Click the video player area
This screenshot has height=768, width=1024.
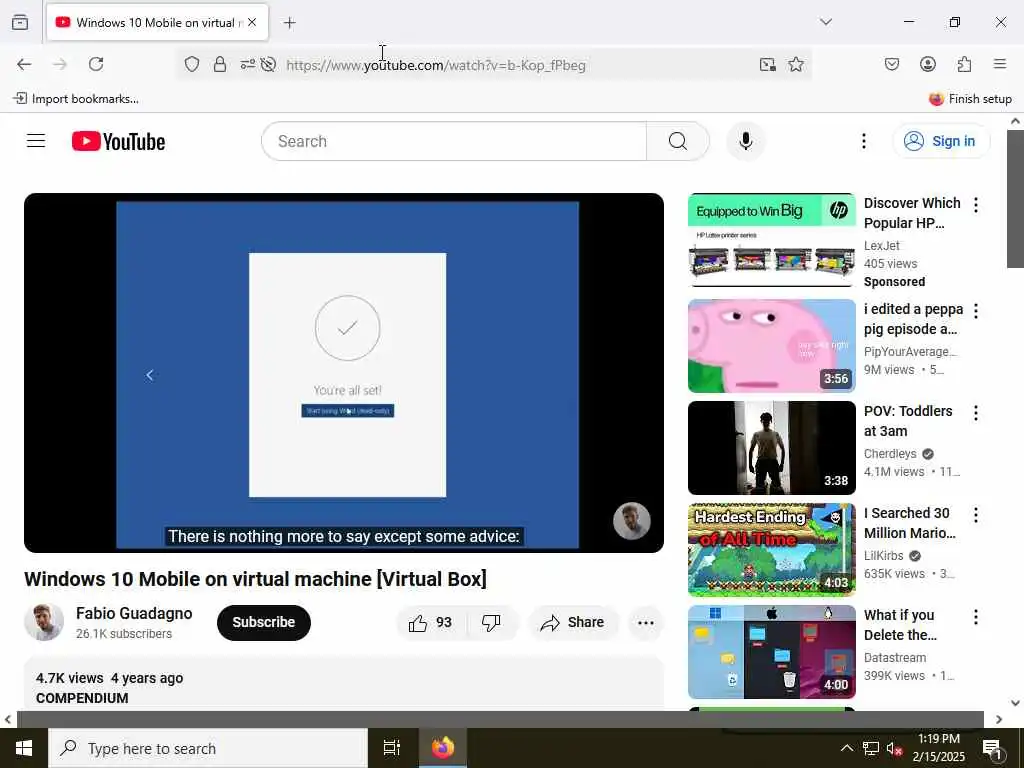coord(344,372)
